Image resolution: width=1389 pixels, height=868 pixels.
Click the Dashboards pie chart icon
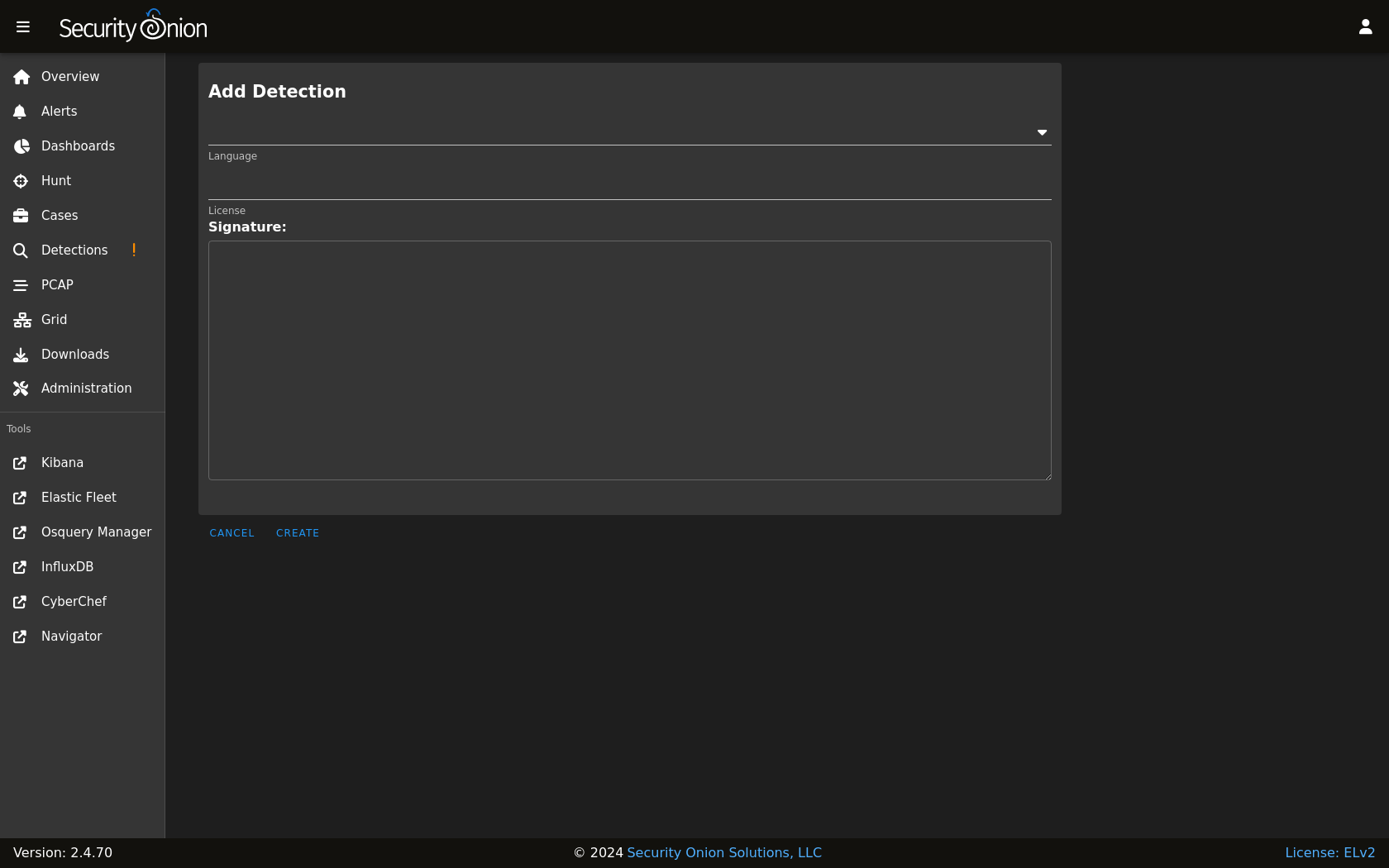[21, 146]
